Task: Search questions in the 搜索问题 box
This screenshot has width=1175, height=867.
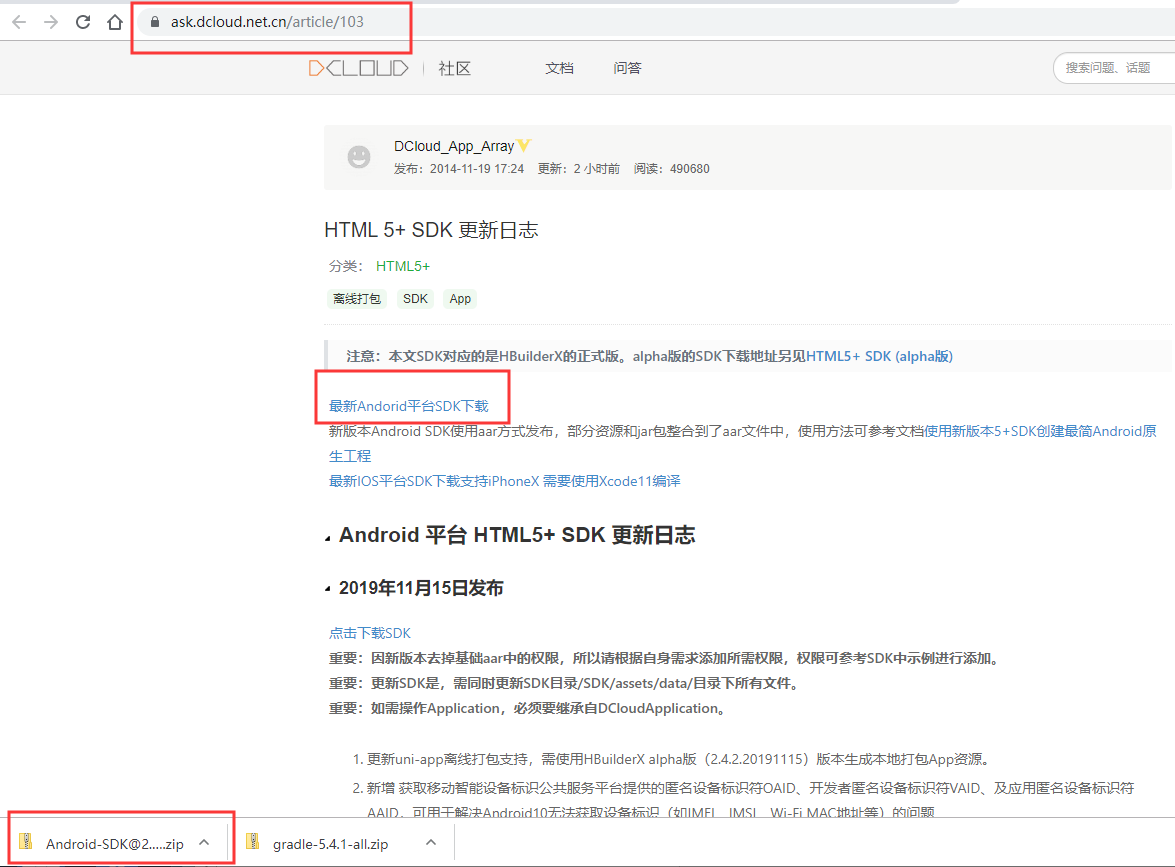Action: [1114, 68]
